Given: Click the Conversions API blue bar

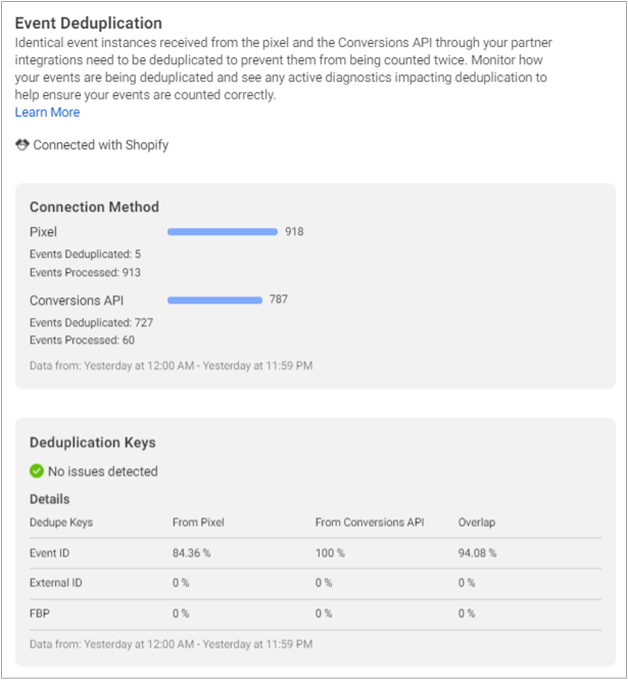Looking at the screenshot, I should coord(215,299).
